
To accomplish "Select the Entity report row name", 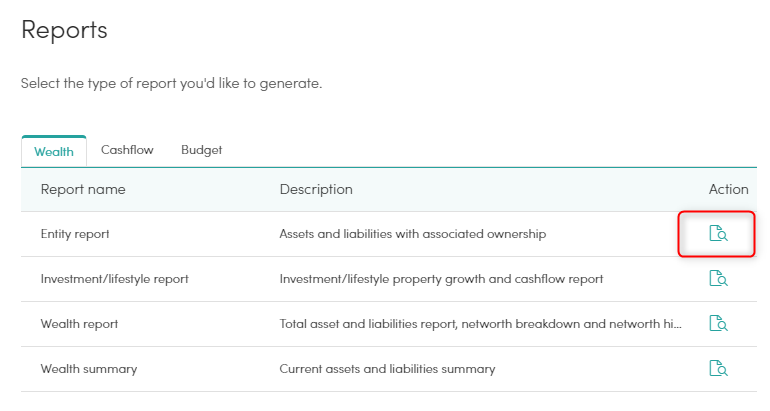I will pos(75,234).
